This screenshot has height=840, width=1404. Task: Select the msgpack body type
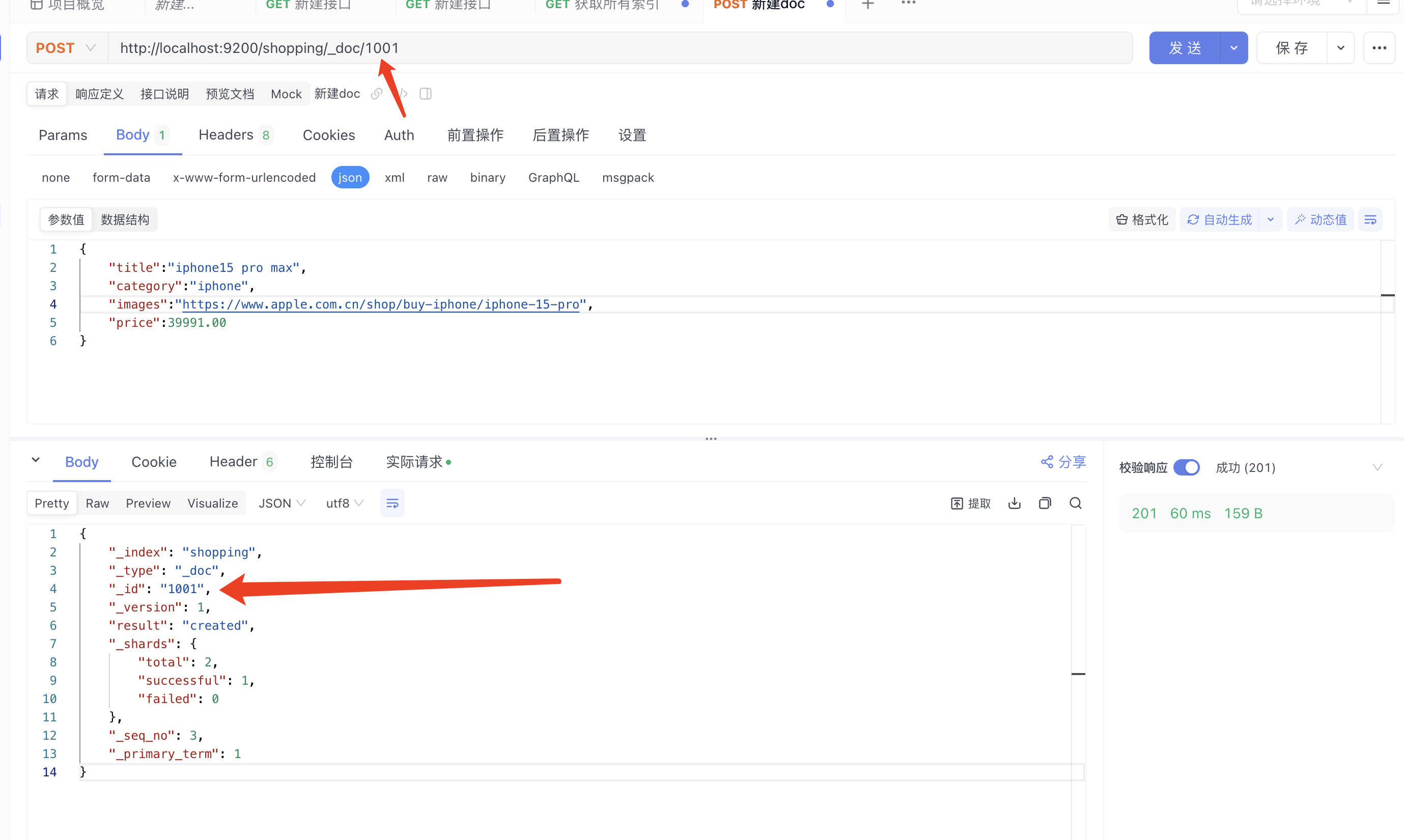[x=628, y=178]
